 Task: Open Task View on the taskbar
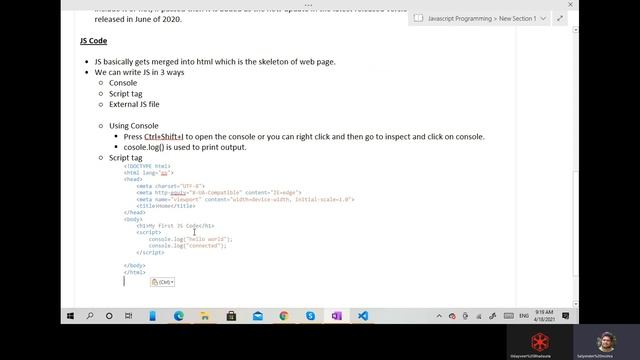coord(129,316)
